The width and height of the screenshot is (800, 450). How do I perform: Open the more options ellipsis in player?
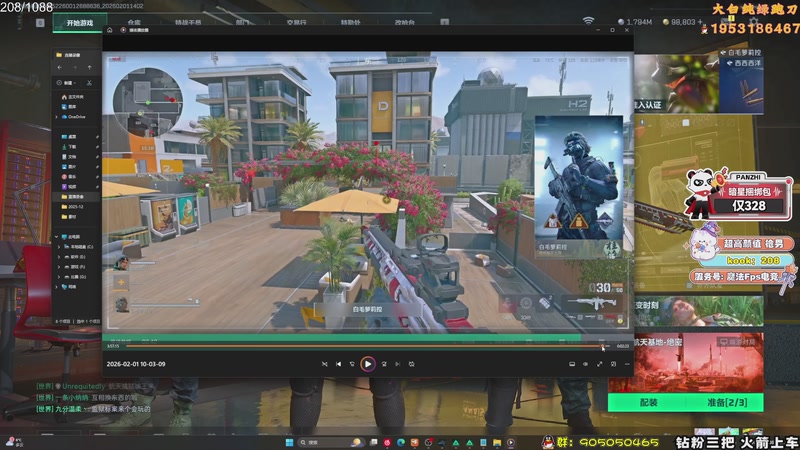[x=627, y=364]
